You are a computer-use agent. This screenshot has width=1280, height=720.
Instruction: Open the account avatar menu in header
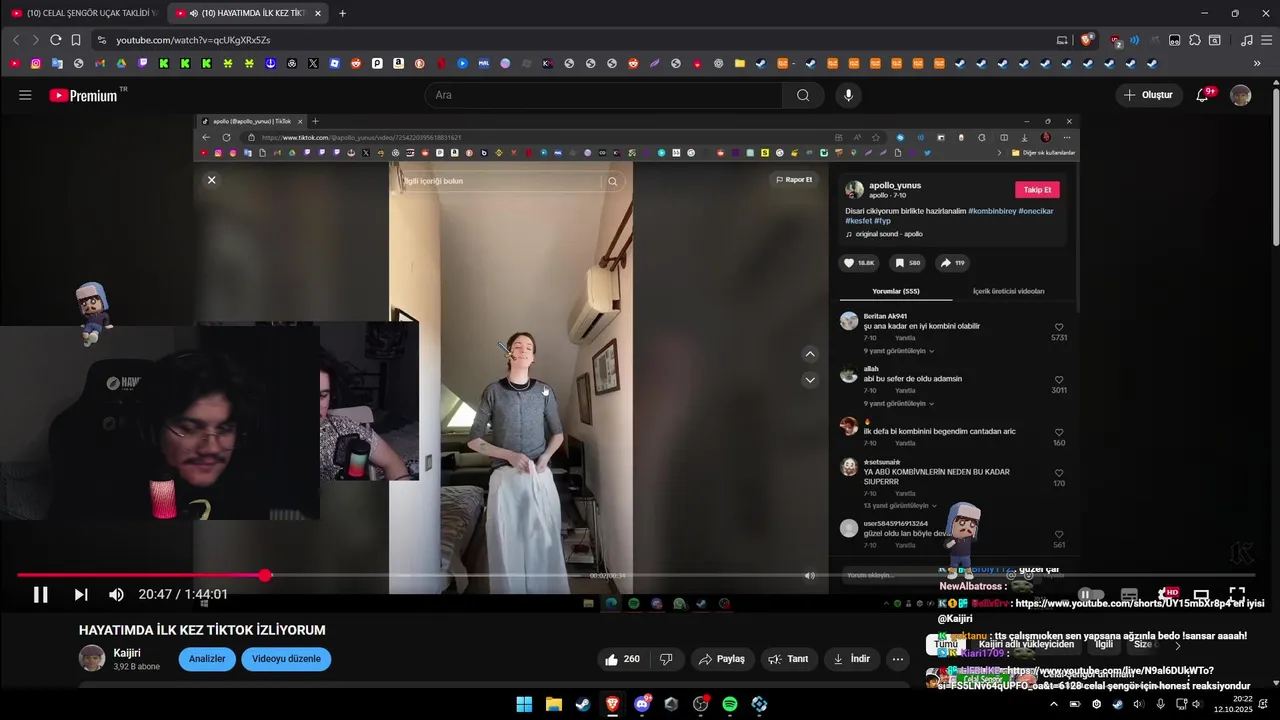[x=1240, y=95]
